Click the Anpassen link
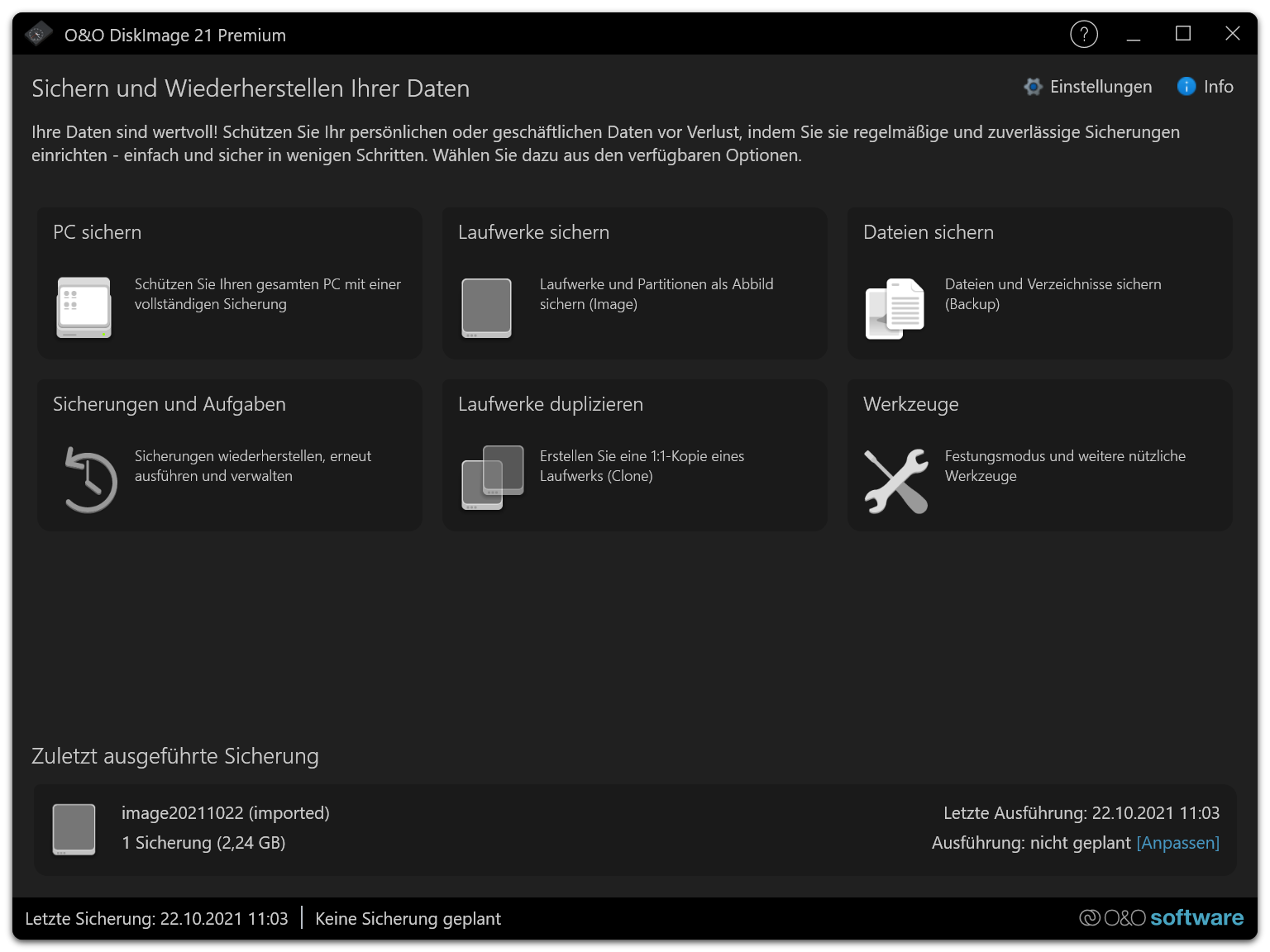This screenshot has width=1270, height=952. pos(1178,843)
